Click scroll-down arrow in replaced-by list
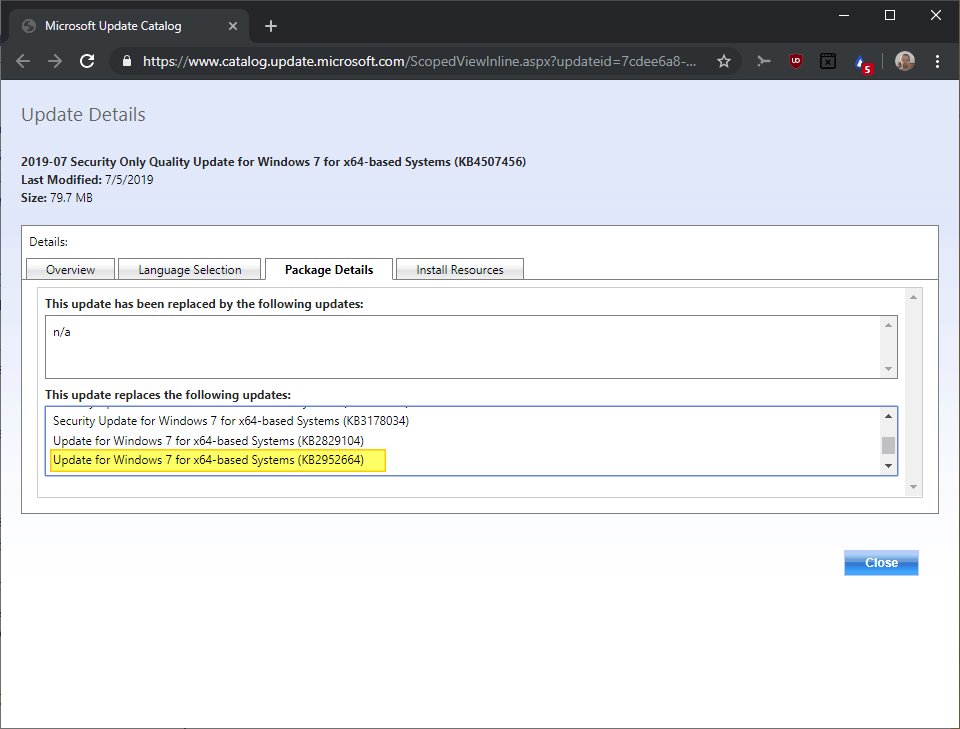Image resolution: width=960 pixels, height=729 pixels. [x=888, y=369]
